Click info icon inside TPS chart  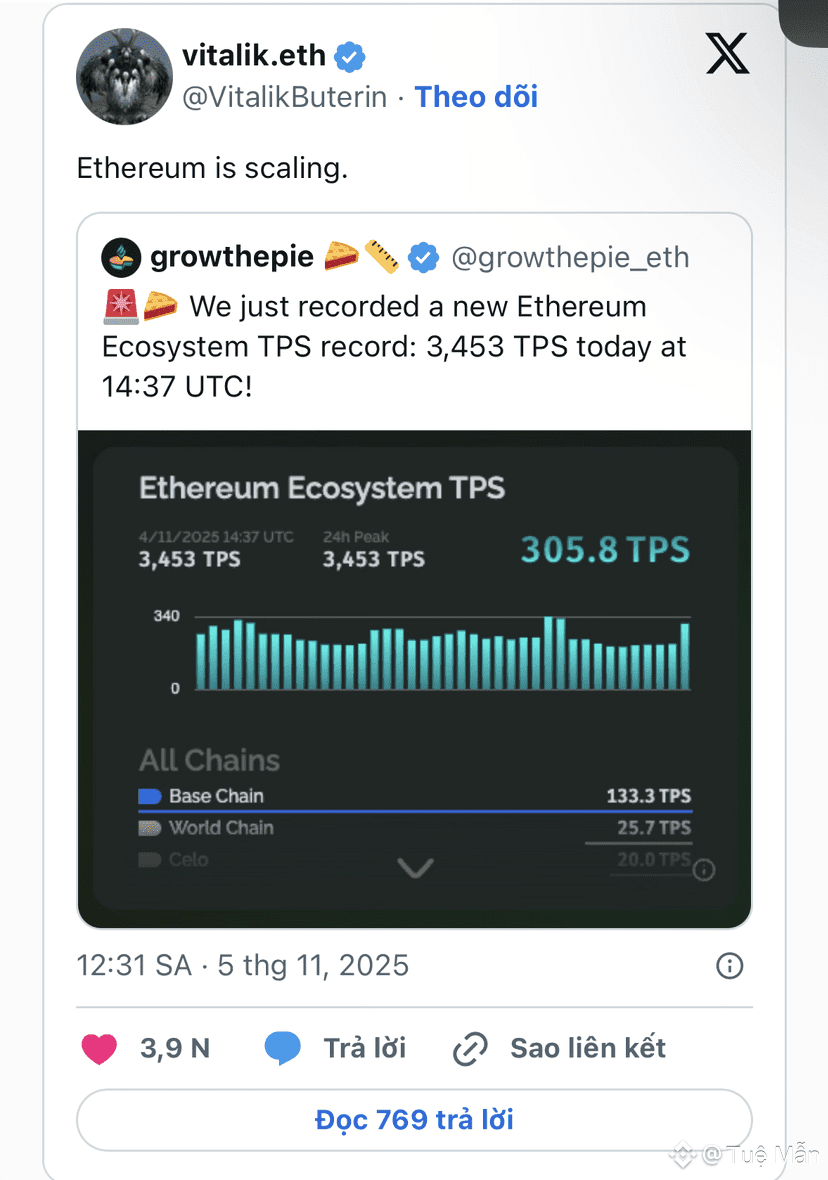pos(704,870)
